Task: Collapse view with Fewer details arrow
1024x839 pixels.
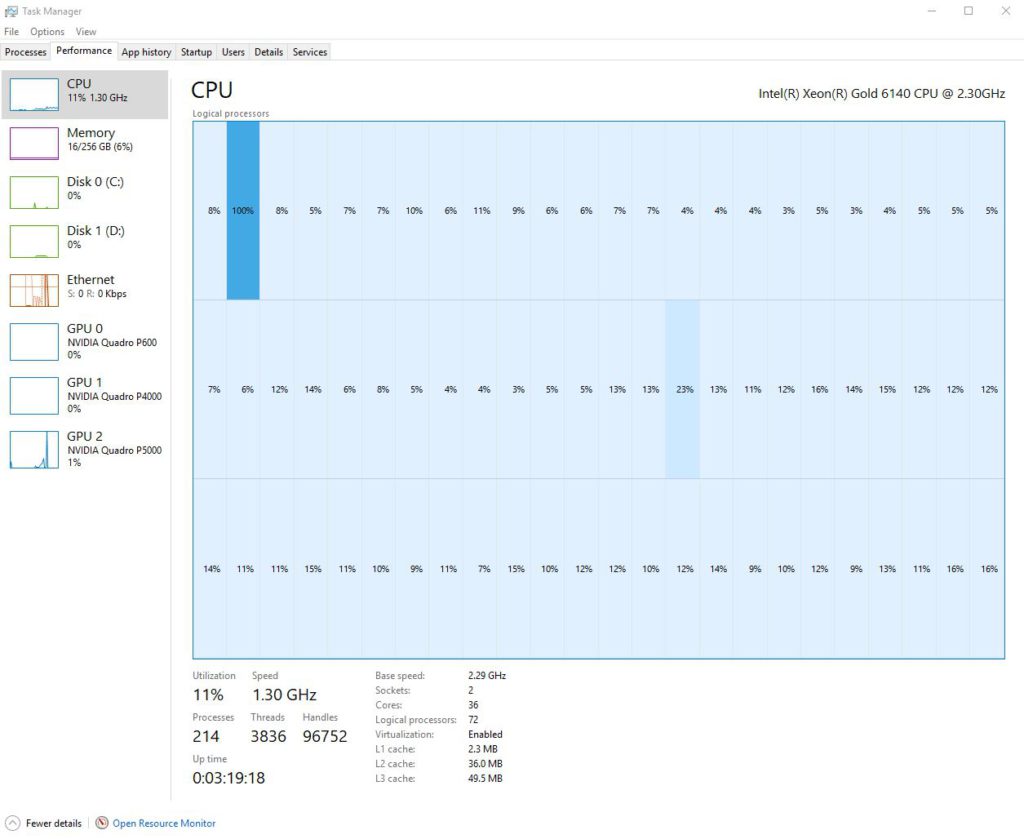Action: click(x=12, y=823)
